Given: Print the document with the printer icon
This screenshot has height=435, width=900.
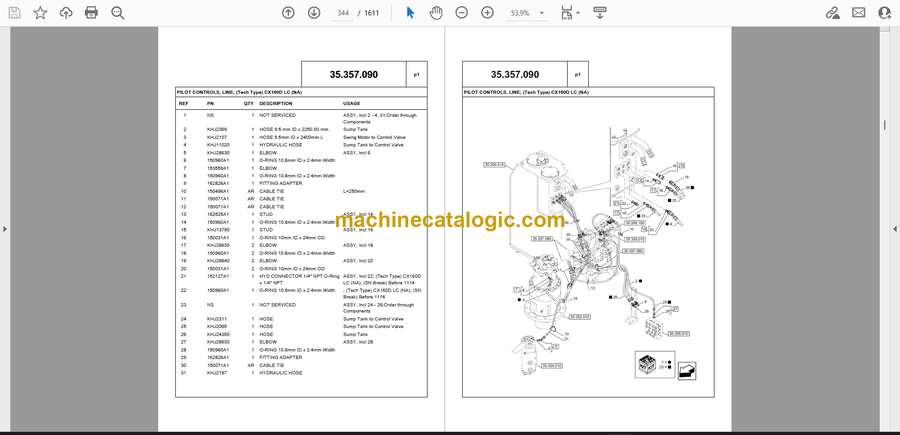Looking at the screenshot, I should (x=91, y=13).
